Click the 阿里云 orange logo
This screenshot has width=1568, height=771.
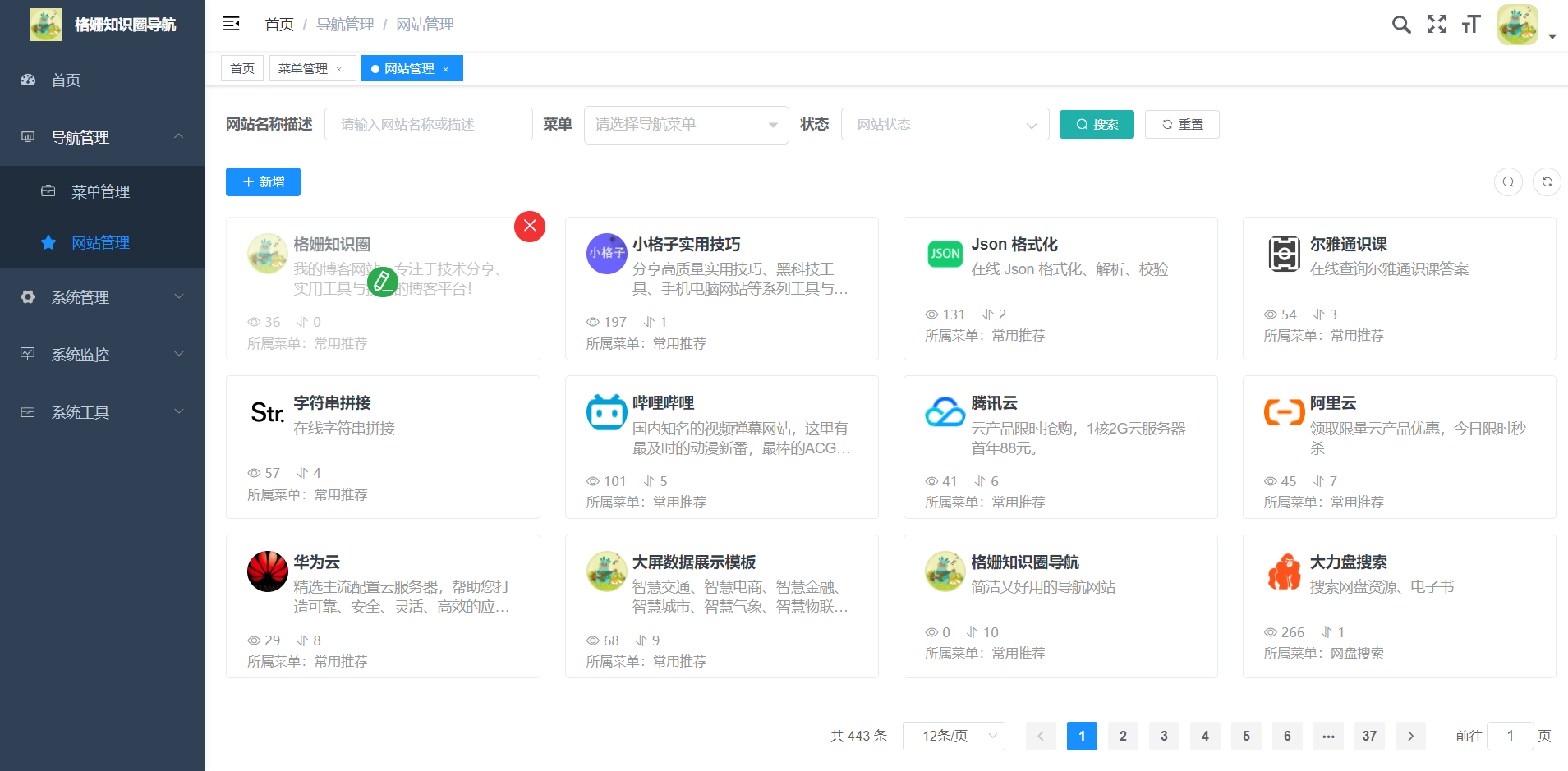1284,411
